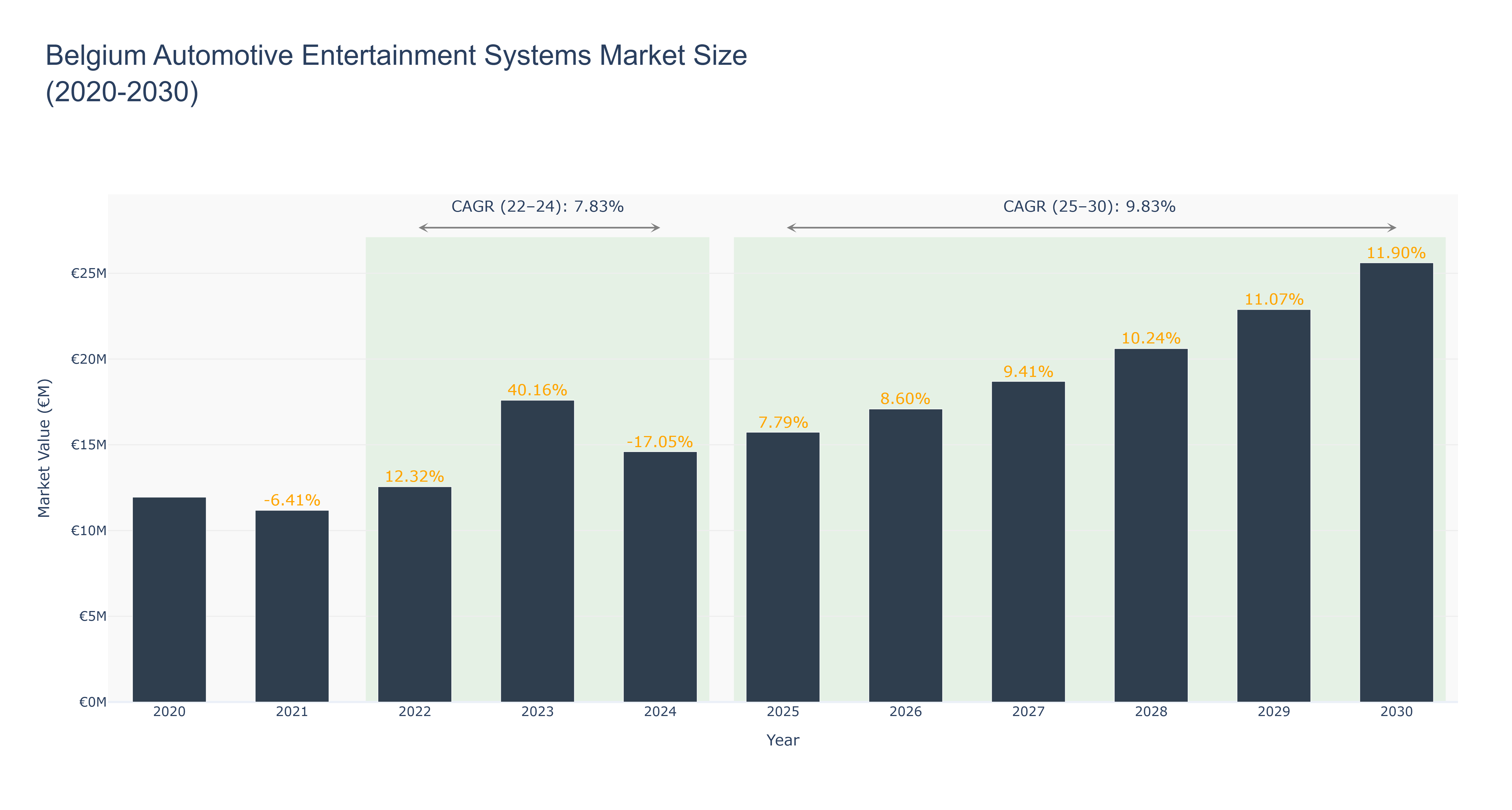Click the 2025 x-axis tick label
The width and height of the screenshot is (1512, 810).
coord(782,711)
